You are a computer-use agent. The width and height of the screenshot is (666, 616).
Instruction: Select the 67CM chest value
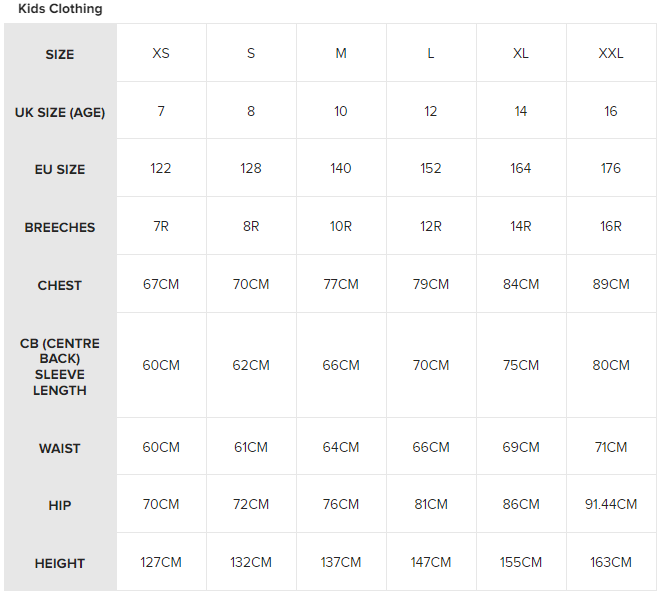pyautogui.click(x=161, y=285)
